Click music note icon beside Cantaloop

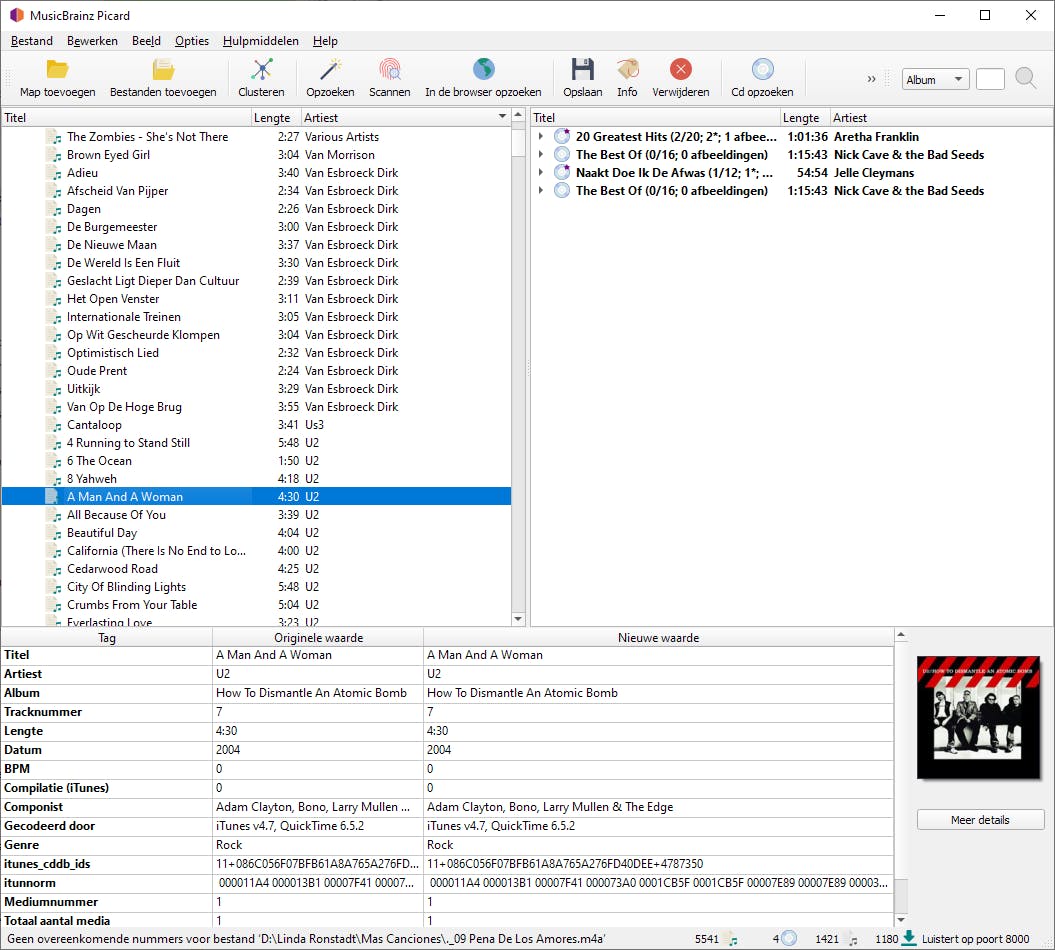(54, 425)
